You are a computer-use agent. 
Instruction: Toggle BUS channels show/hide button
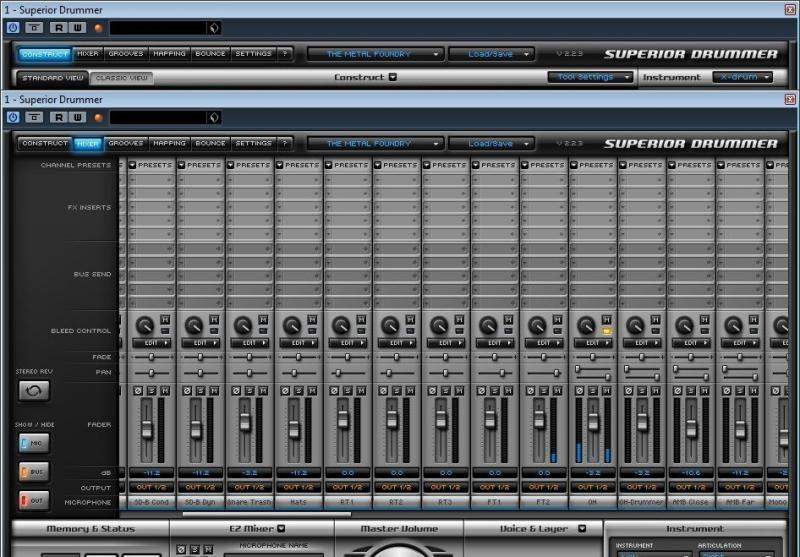tap(33, 470)
